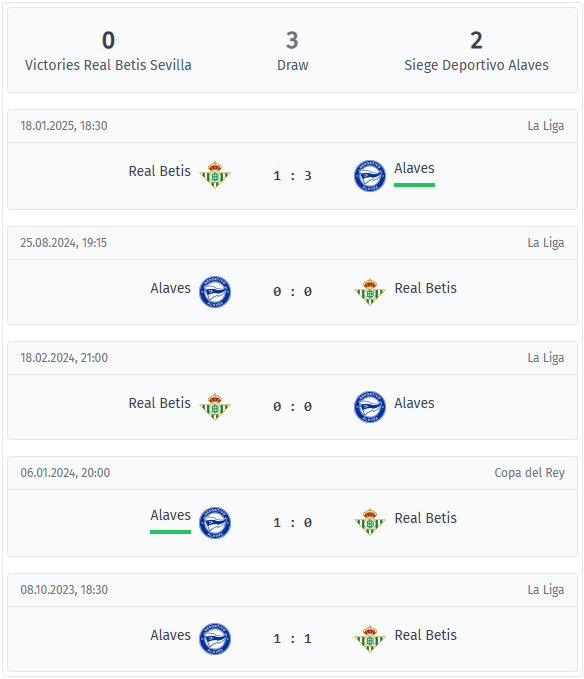584x679 pixels.
Task: Click Real Betis crest in 25.08.2024 match
Action: [370, 292]
